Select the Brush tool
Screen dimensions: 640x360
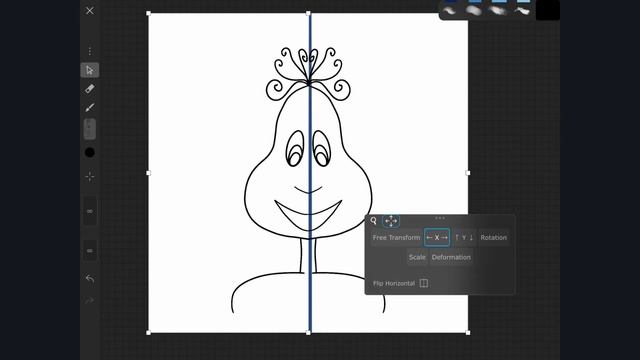click(x=90, y=107)
